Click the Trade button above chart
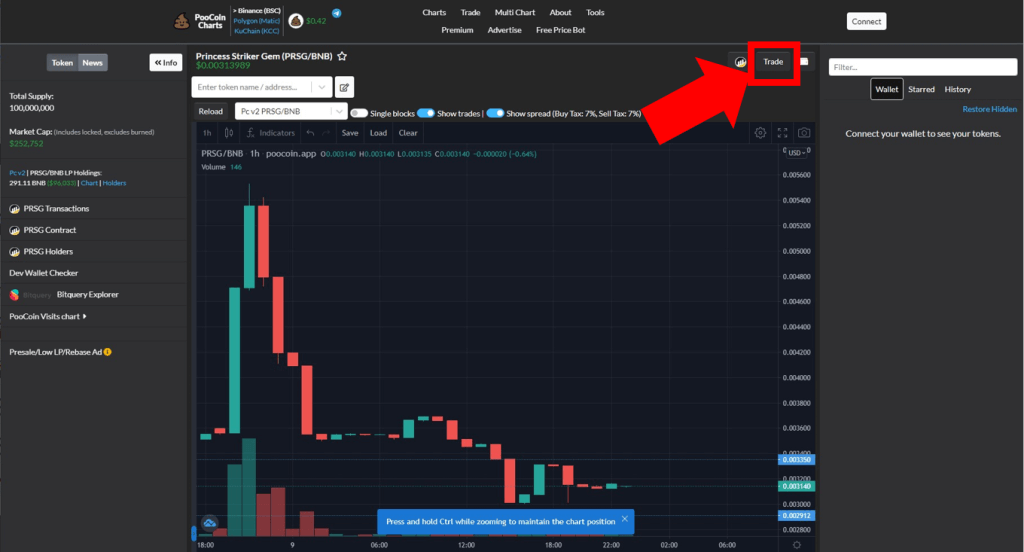 (x=773, y=61)
